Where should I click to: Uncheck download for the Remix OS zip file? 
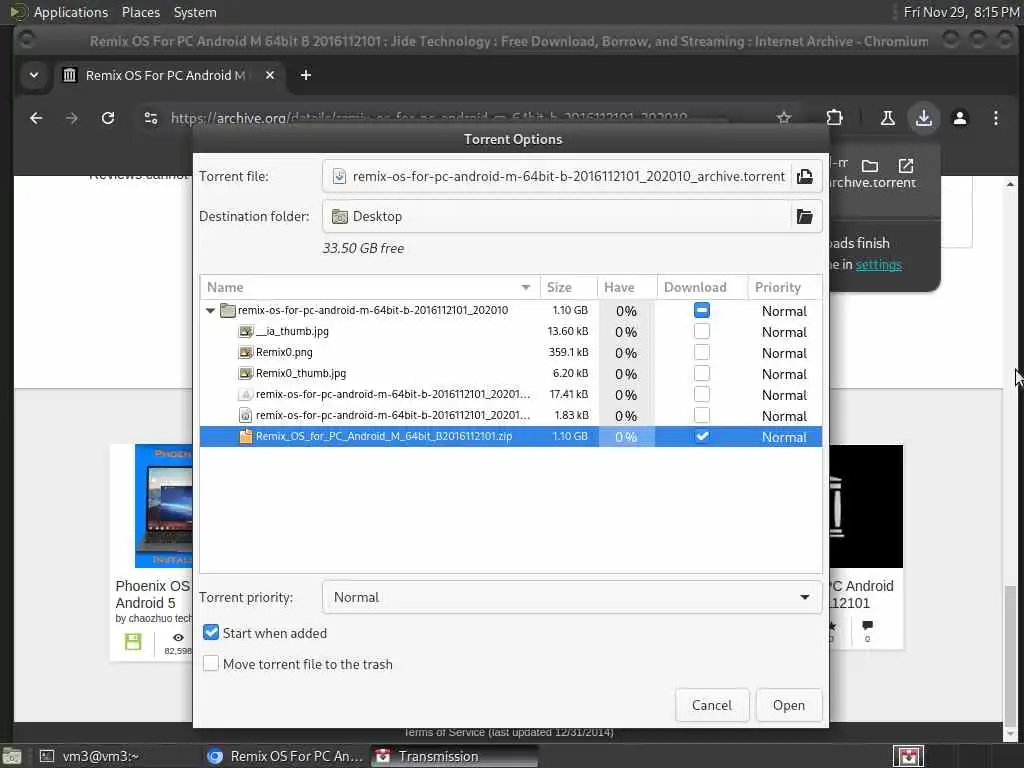[701, 436]
